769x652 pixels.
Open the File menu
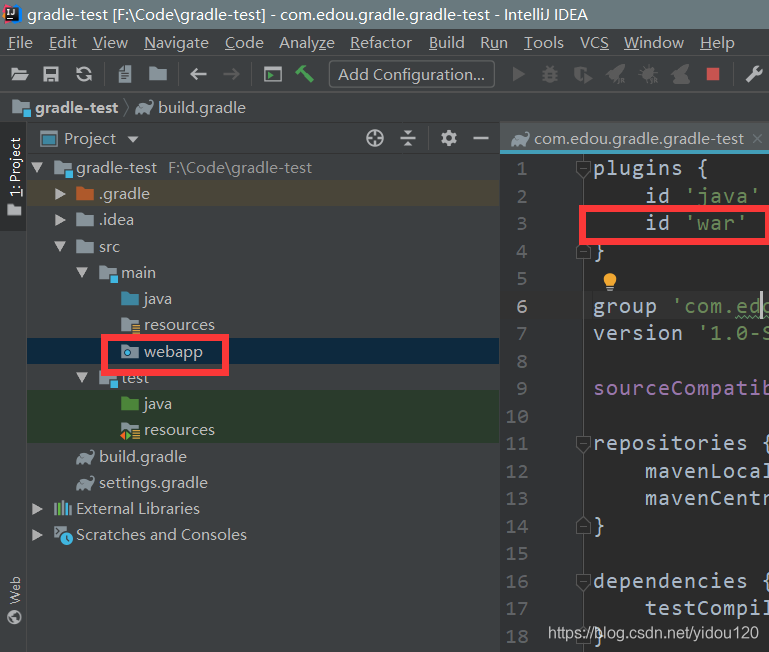[20, 43]
